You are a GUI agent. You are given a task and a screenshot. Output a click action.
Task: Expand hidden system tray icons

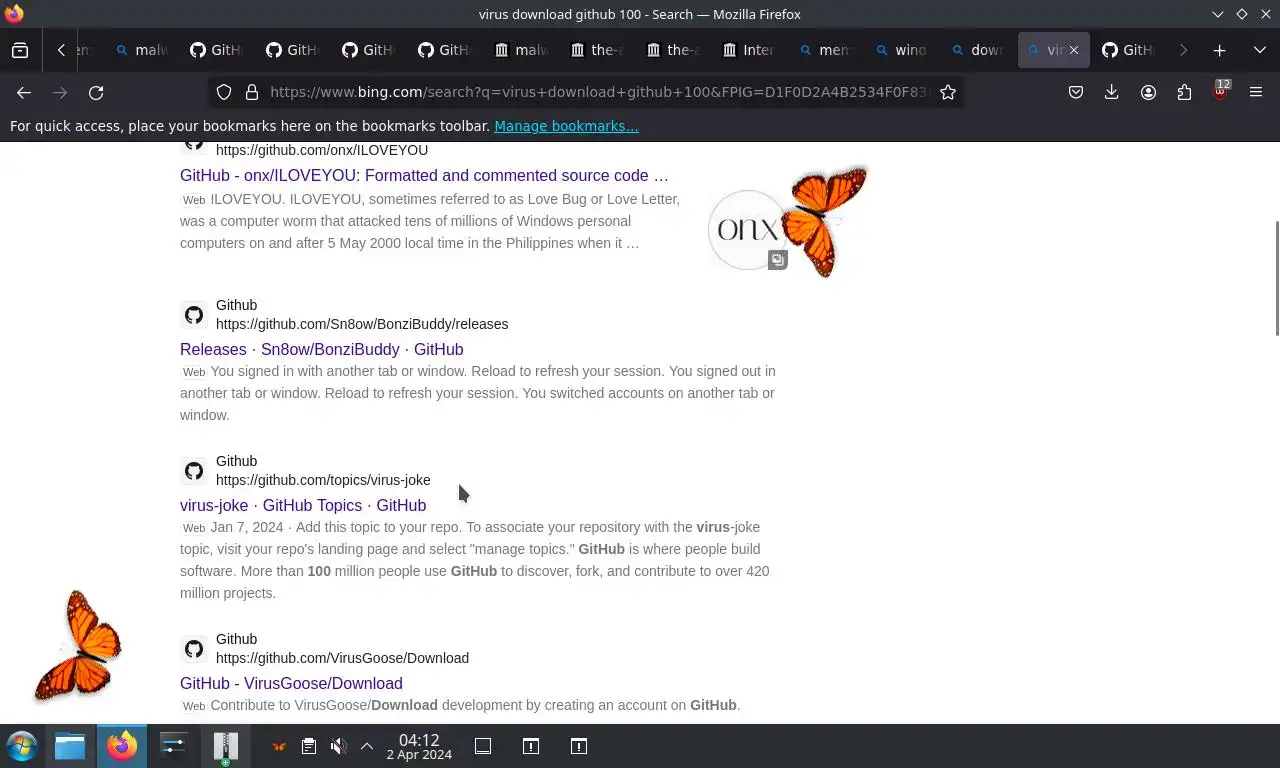coord(367,746)
